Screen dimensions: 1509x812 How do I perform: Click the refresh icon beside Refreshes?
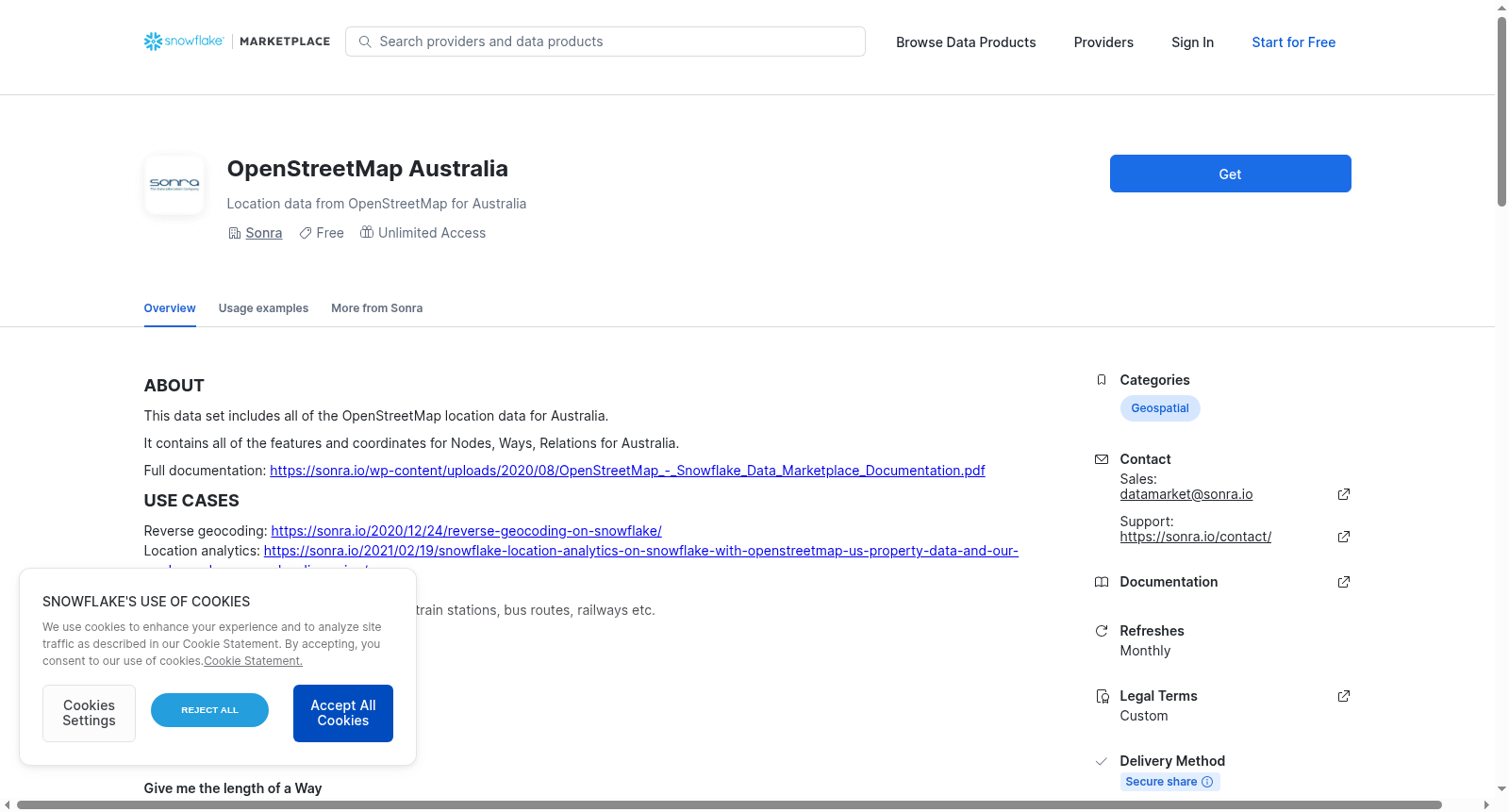(1102, 631)
